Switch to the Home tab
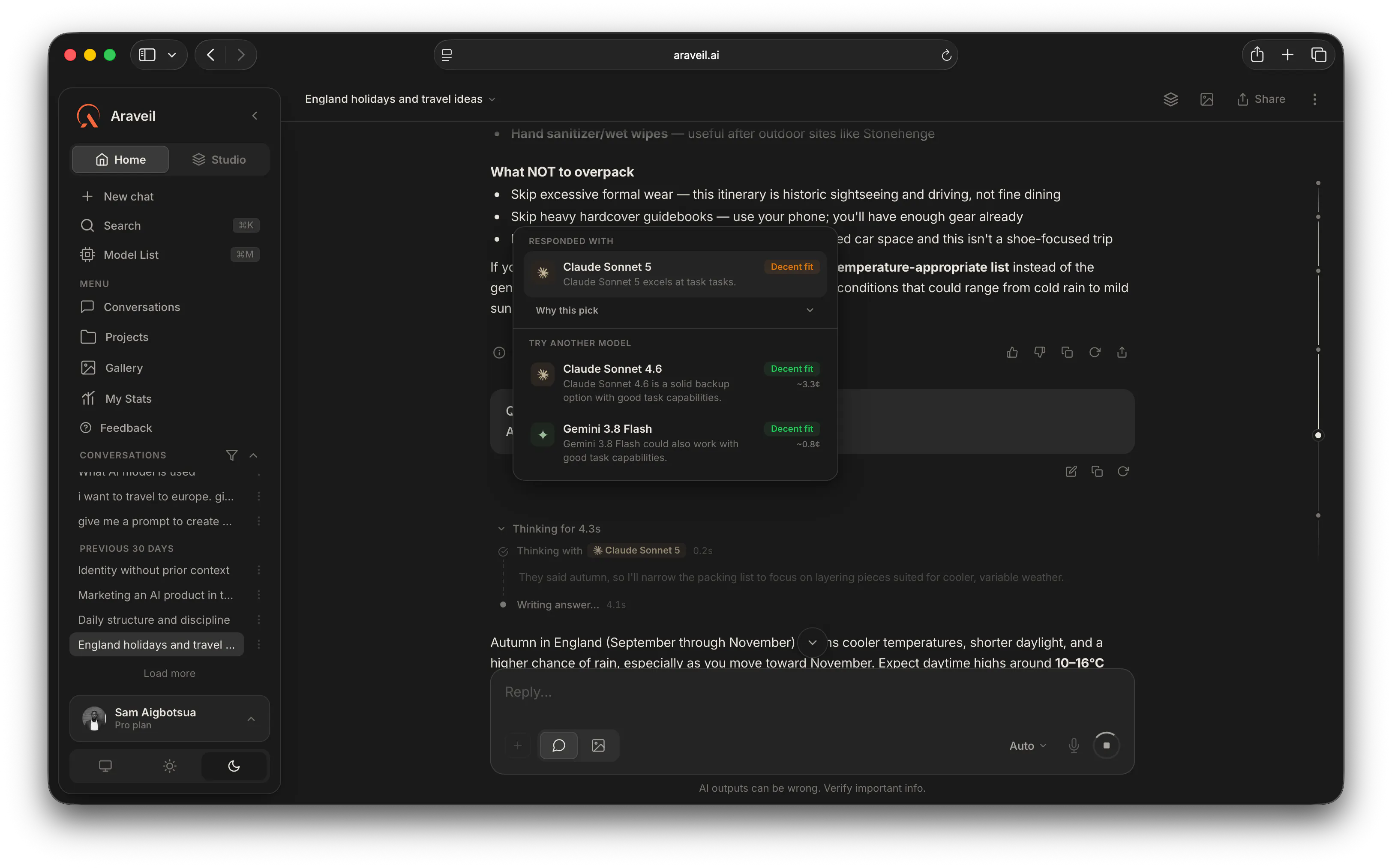The height and width of the screenshot is (868, 1392). [x=120, y=160]
